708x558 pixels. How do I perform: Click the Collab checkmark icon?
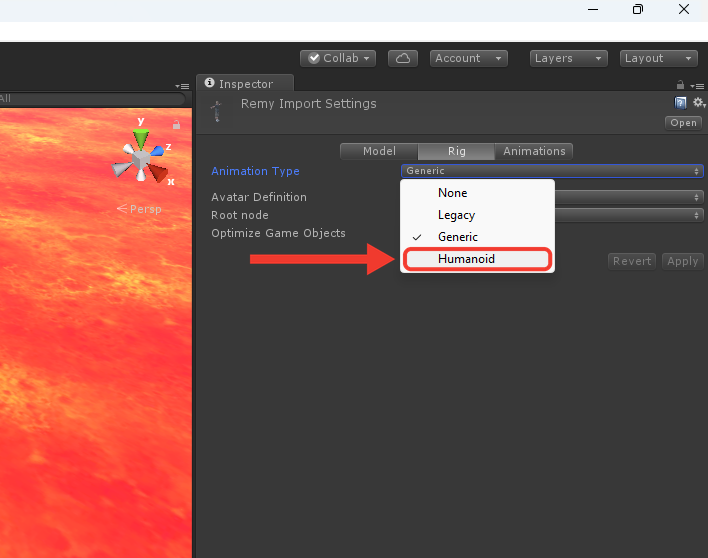point(314,58)
